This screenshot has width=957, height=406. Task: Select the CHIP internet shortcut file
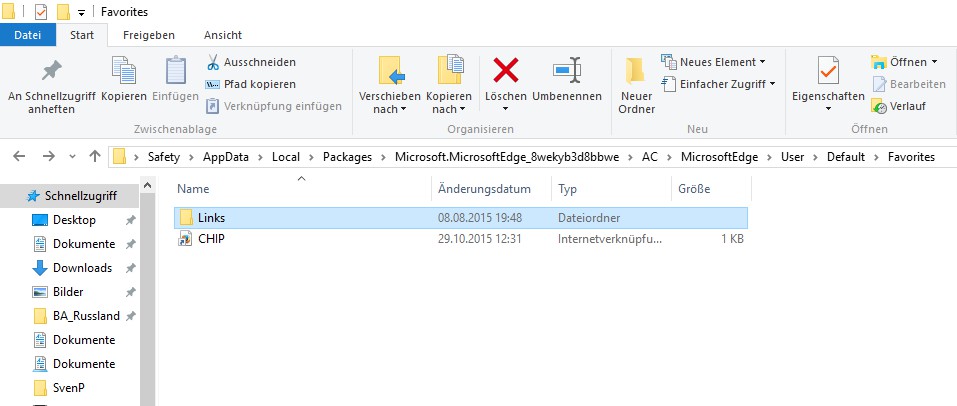(x=211, y=239)
